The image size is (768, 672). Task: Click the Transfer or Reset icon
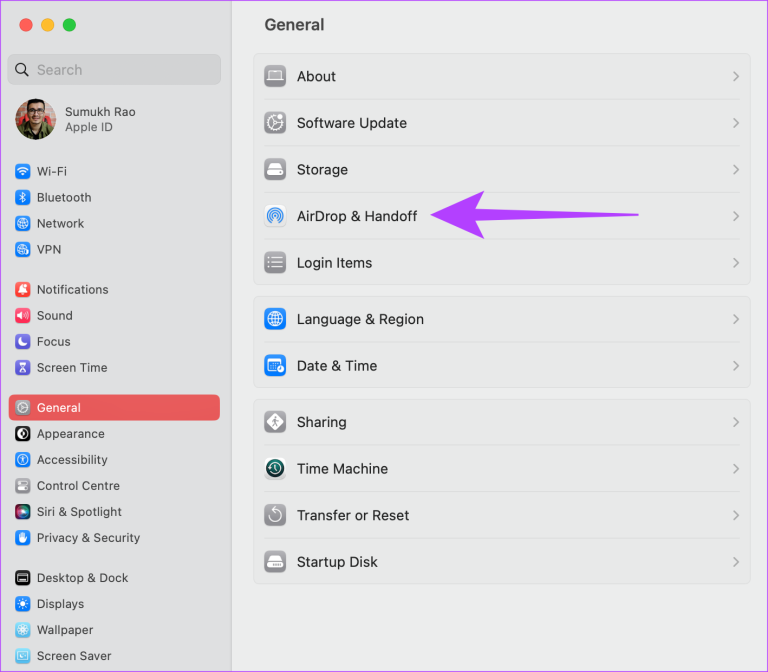tap(275, 515)
